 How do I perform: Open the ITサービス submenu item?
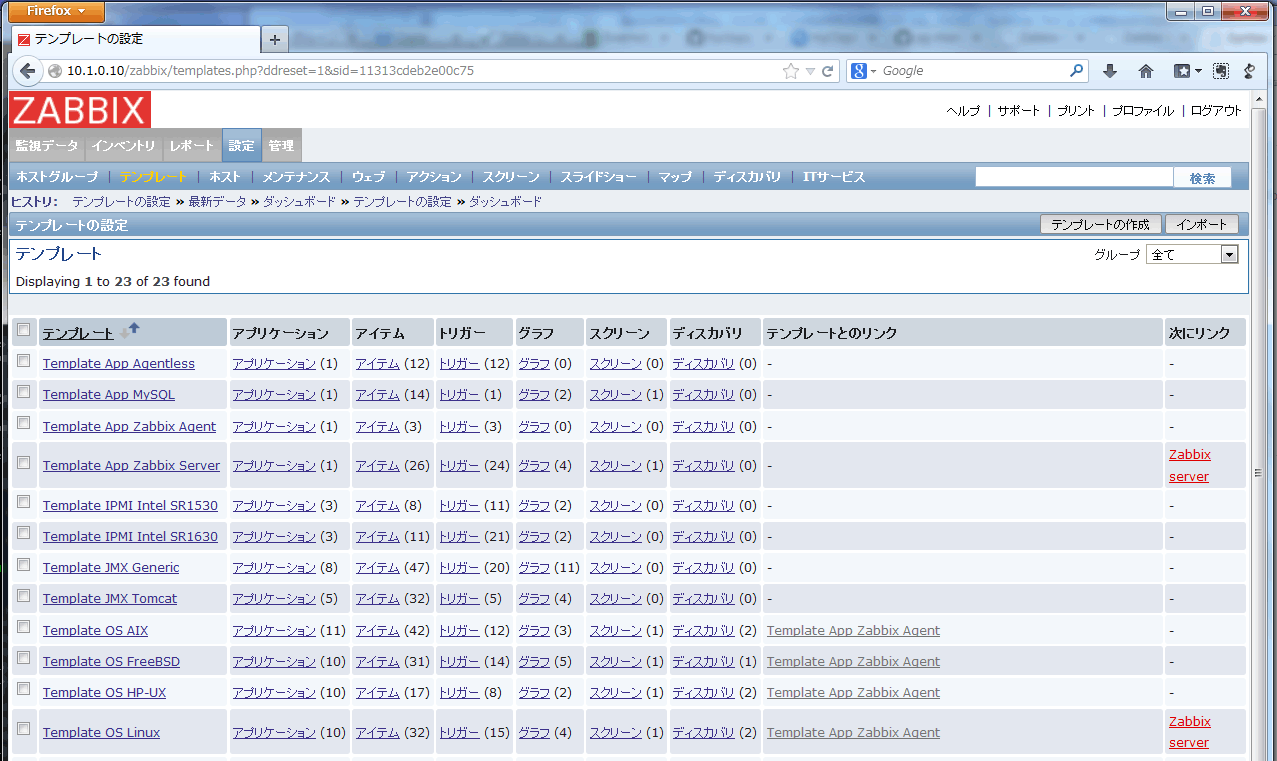click(834, 177)
